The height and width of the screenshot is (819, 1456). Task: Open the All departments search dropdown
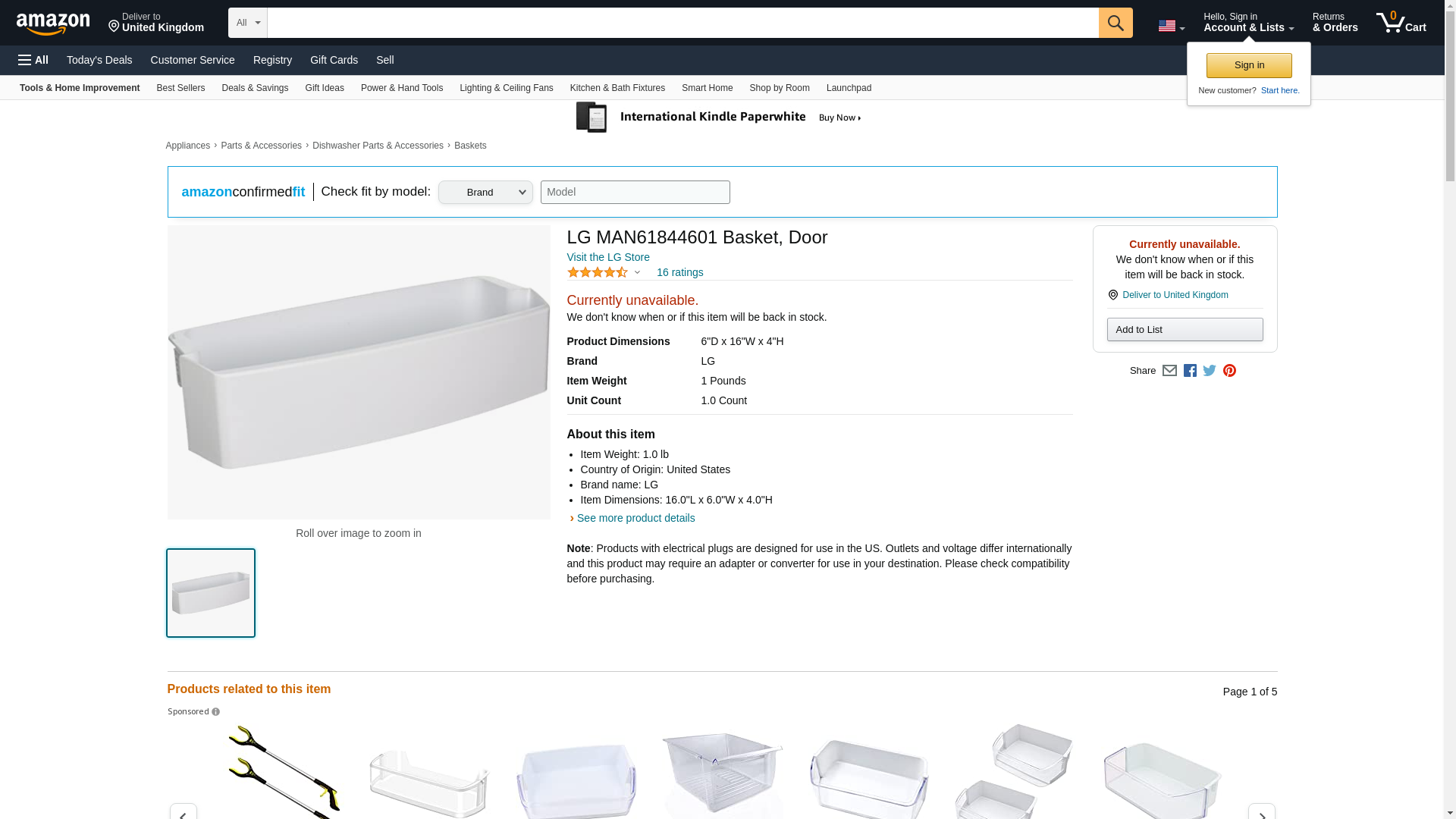(247, 23)
